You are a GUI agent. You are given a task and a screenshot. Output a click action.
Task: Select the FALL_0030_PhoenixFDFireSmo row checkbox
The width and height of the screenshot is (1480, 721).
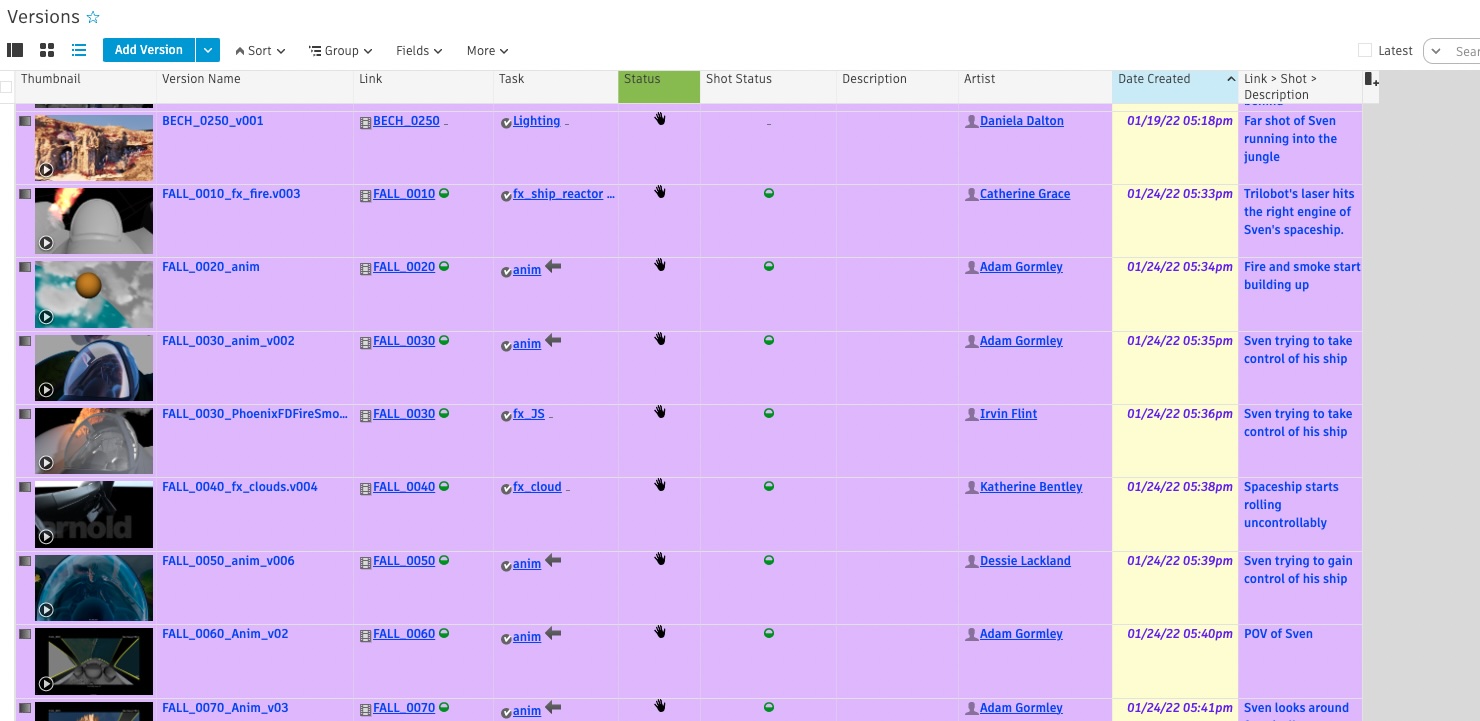tap(25, 413)
